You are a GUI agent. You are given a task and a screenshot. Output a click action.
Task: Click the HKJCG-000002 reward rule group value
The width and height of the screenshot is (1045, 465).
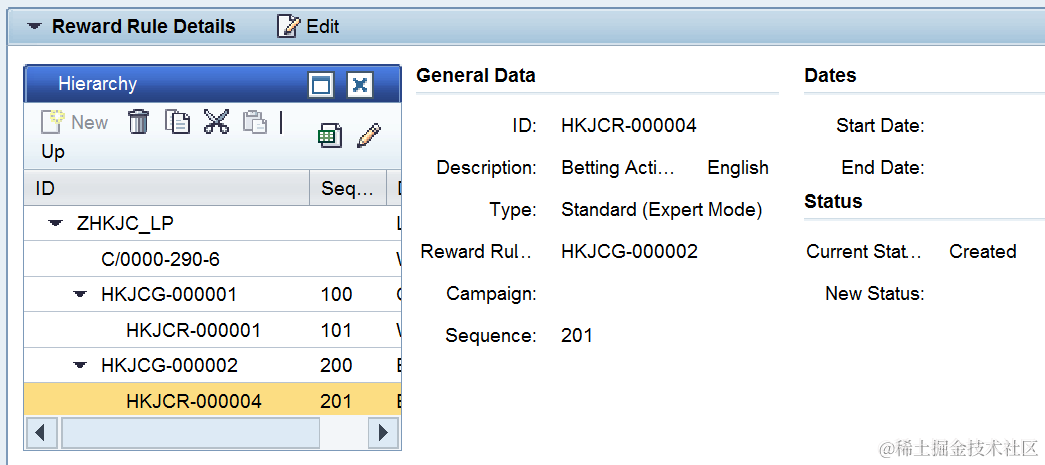tap(630, 252)
